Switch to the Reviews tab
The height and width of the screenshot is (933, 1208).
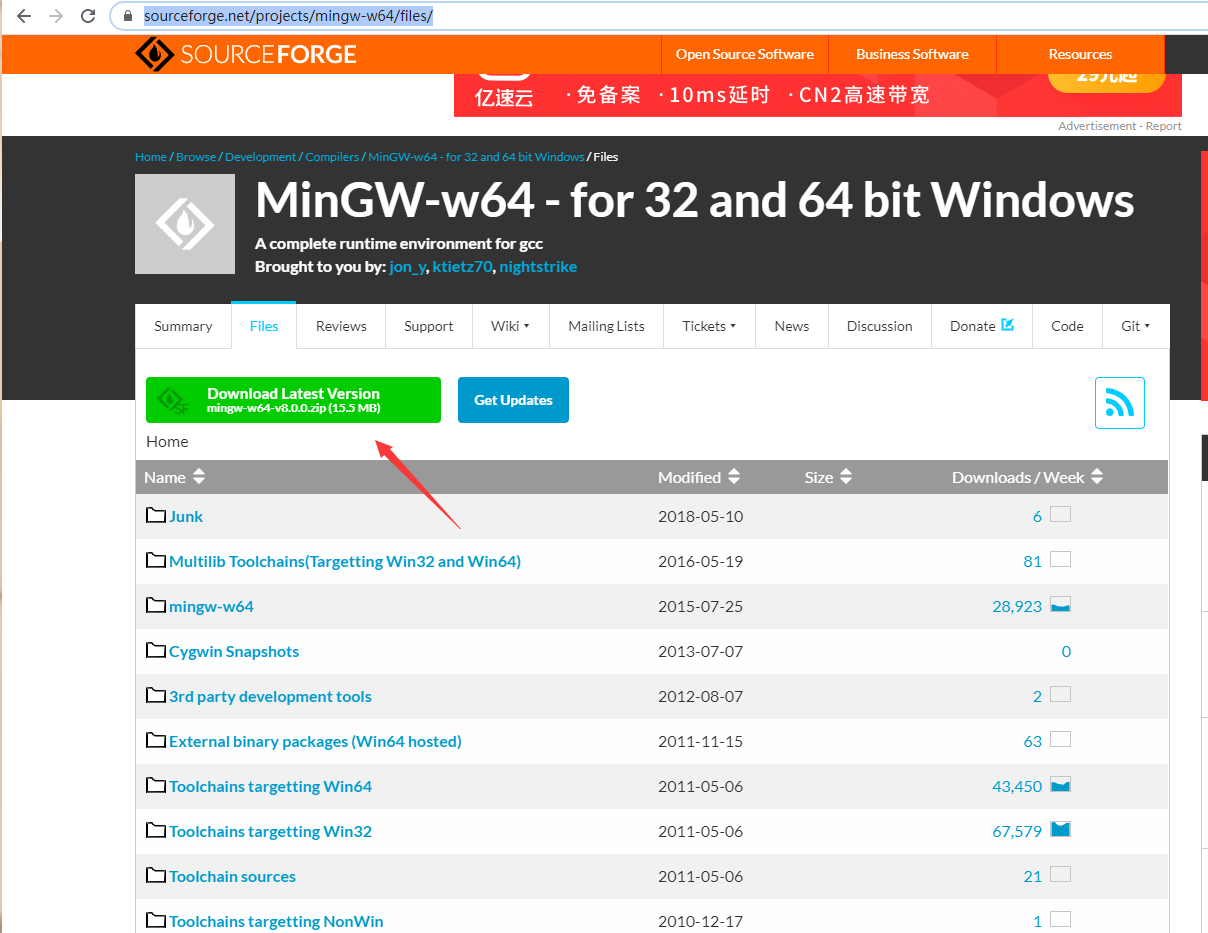coord(340,326)
